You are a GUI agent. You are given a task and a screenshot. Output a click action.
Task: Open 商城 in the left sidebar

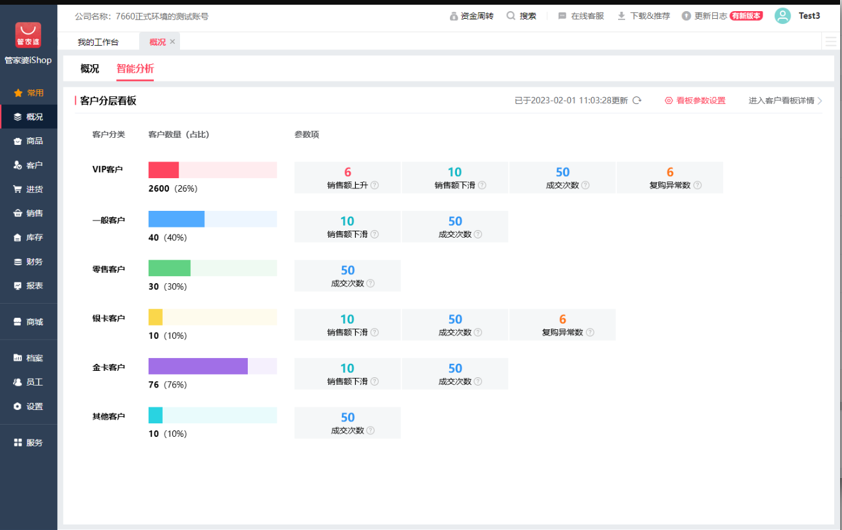click(28, 322)
